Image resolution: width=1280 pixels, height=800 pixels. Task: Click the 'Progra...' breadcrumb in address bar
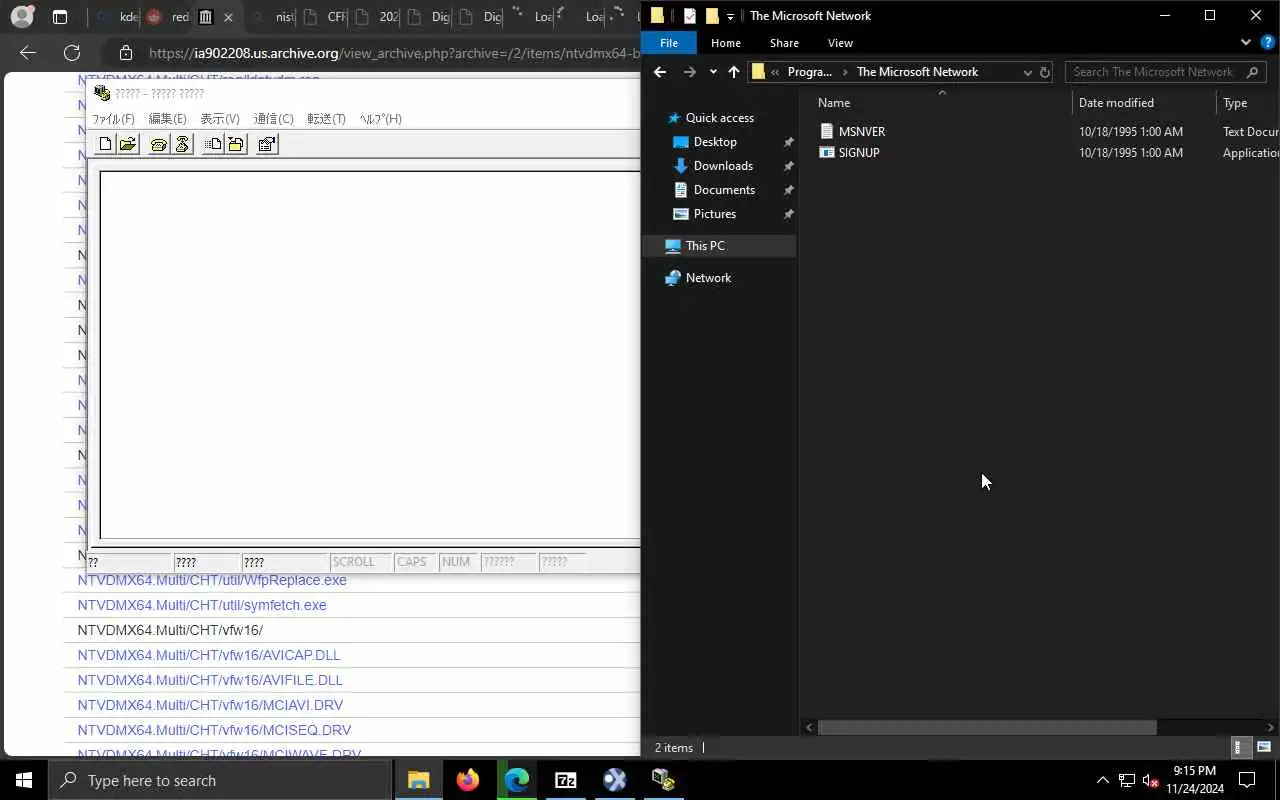click(x=809, y=72)
